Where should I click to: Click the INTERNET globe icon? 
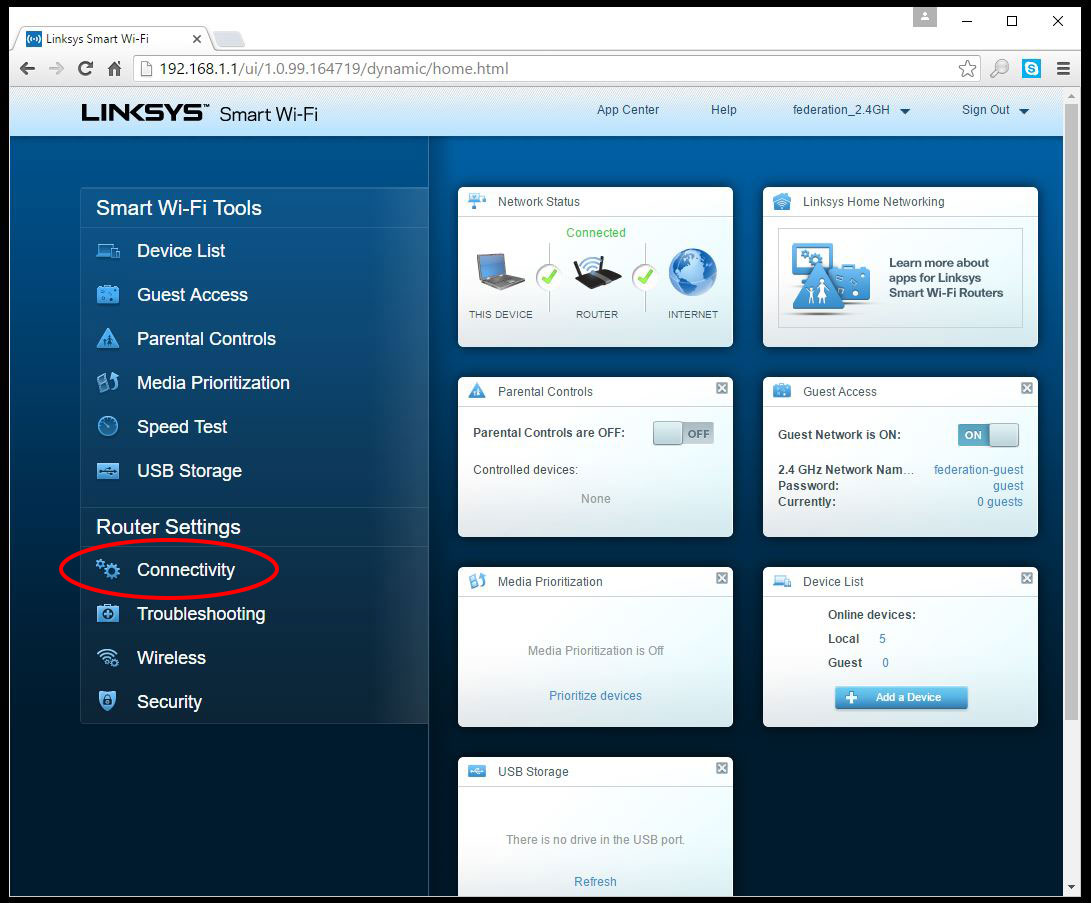692,272
